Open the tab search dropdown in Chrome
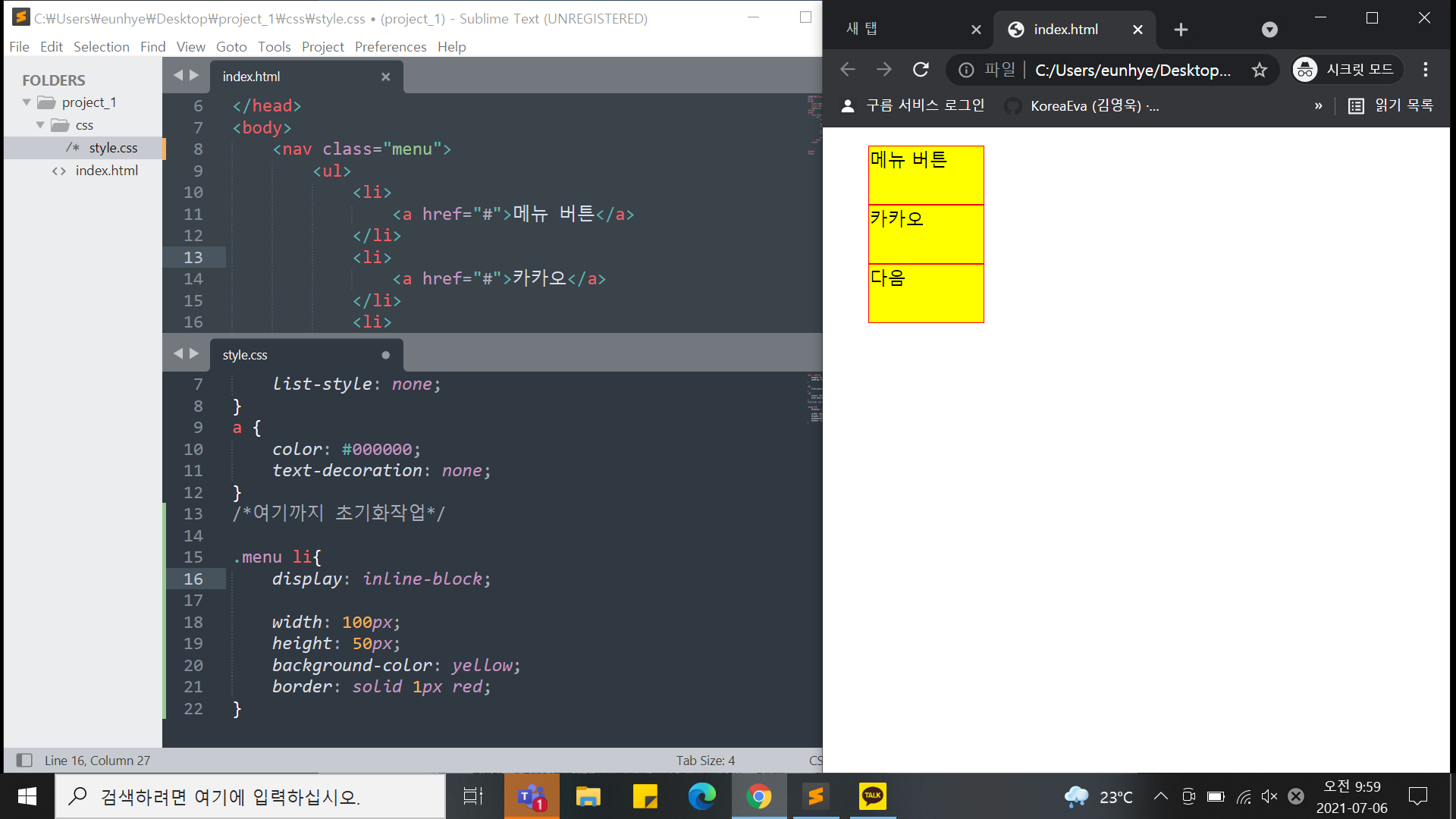1456x819 pixels. click(1269, 30)
